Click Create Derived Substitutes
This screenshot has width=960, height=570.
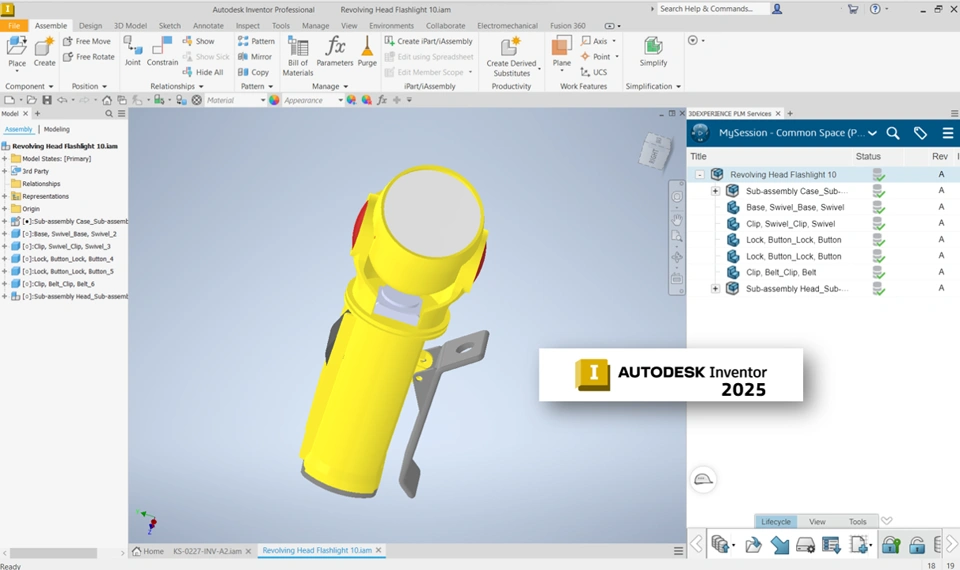click(x=511, y=56)
